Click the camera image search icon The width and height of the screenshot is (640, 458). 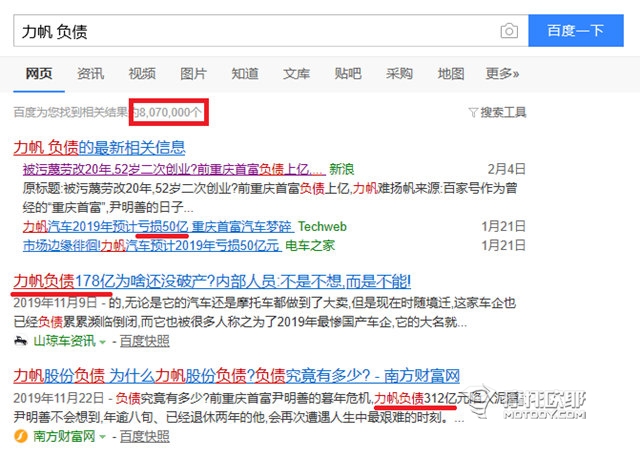(x=509, y=31)
